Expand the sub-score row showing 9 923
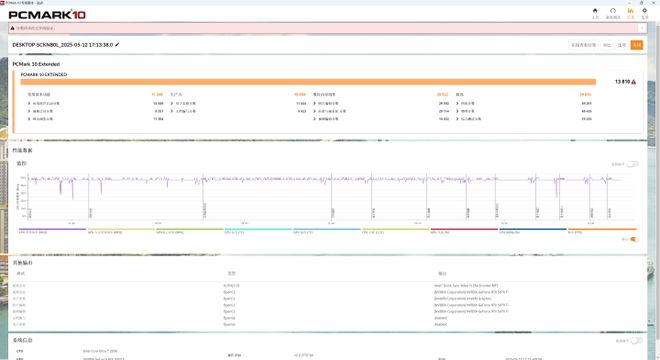This screenshot has width=660, height=360. pos(238,111)
